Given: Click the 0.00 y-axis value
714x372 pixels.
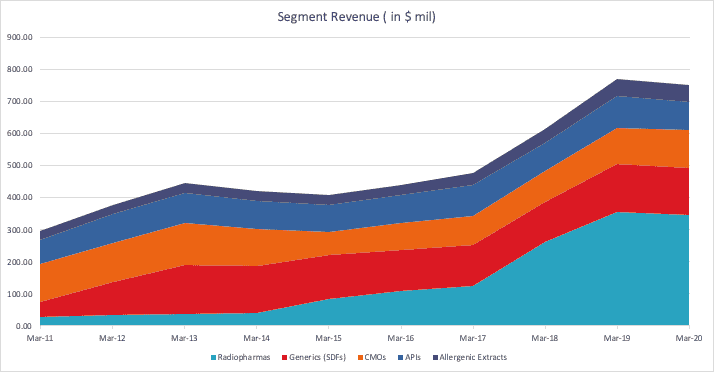Looking at the screenshot, I should click(23, 326).
